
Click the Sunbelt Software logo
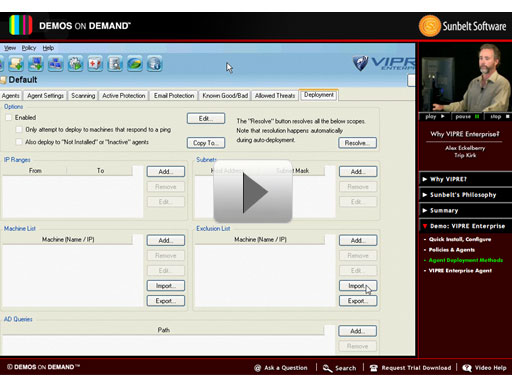coord(463,26)
